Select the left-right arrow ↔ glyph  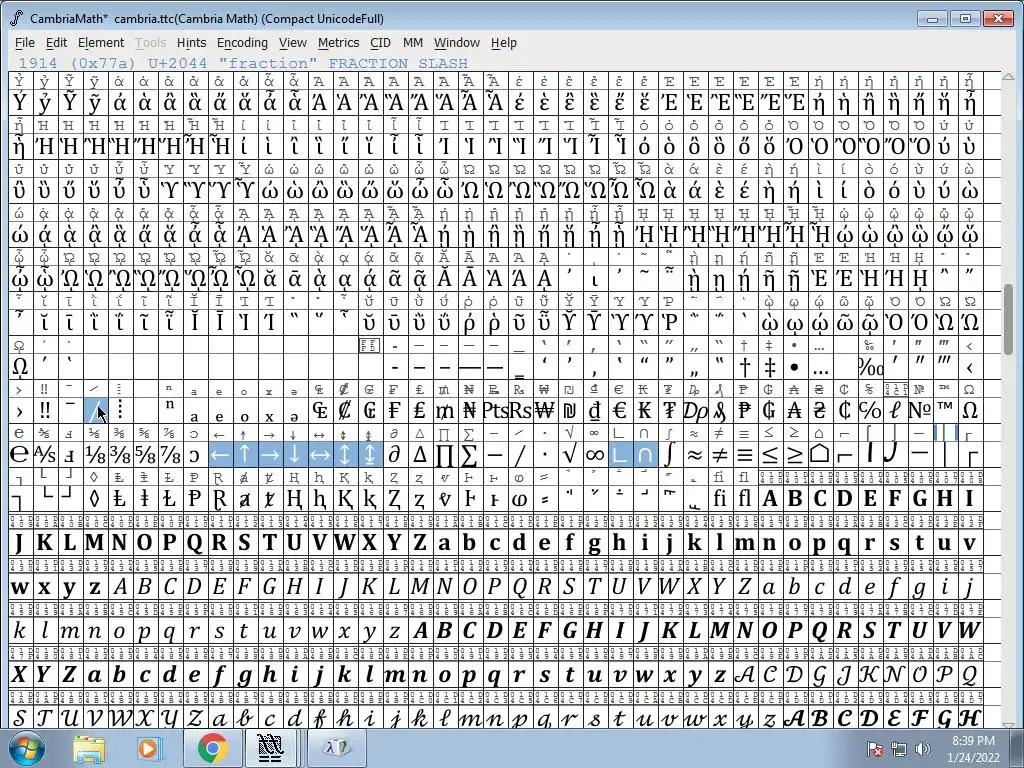[x=319, y=455]
